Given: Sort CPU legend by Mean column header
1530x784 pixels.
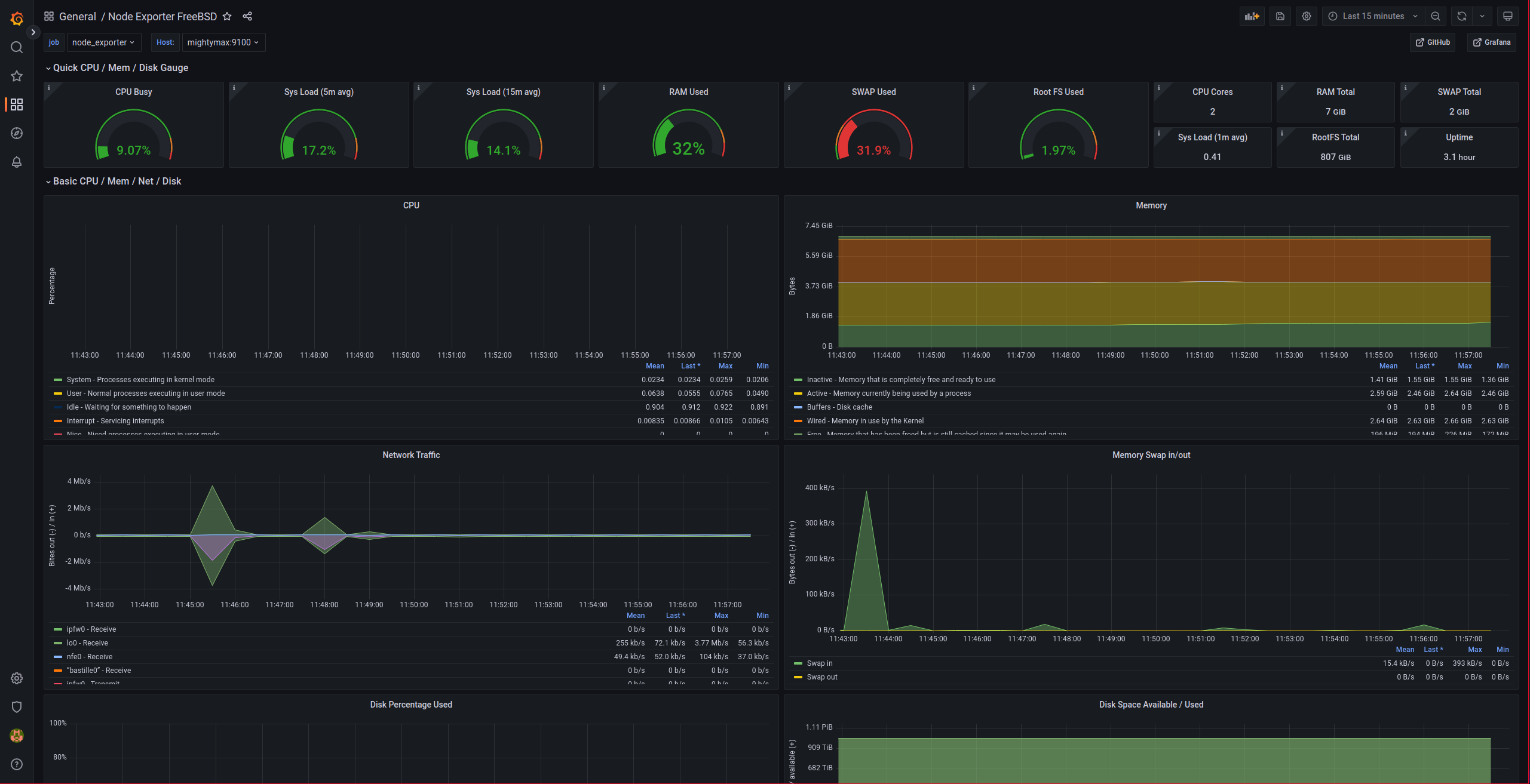Looking at the screenshot, I should 654,366.
